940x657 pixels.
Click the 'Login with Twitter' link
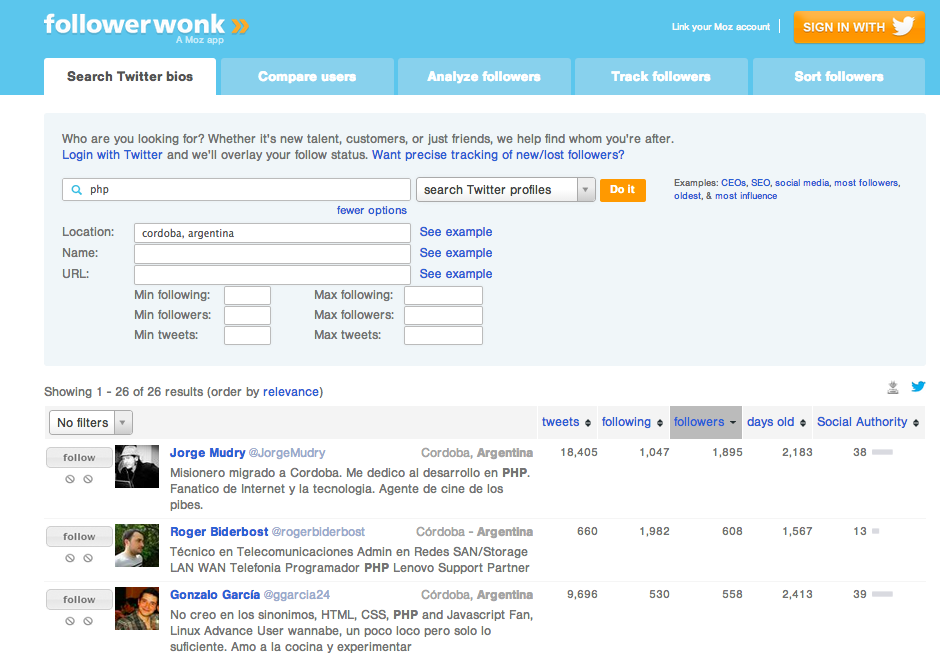(x=112, y=155)
